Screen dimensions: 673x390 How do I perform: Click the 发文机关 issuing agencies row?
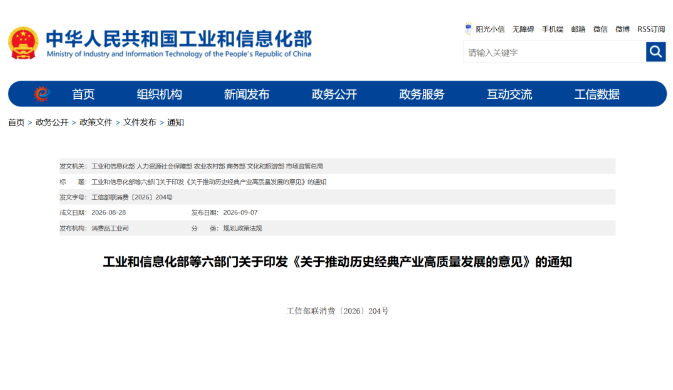pos(337,166)
